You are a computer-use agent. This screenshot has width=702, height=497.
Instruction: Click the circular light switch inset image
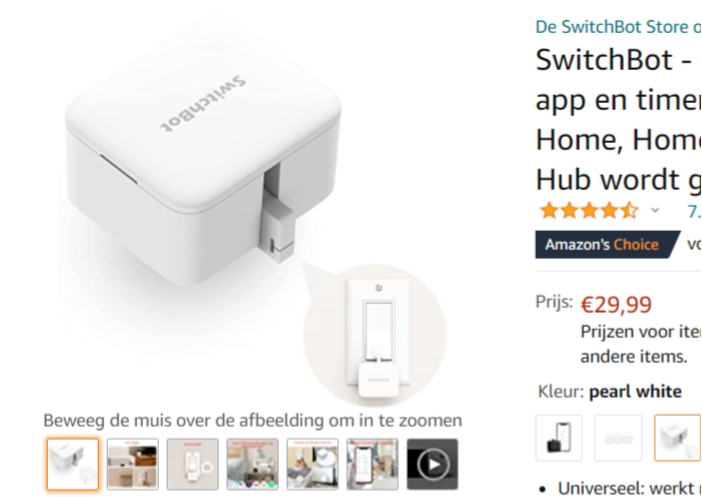pos(375,335)
